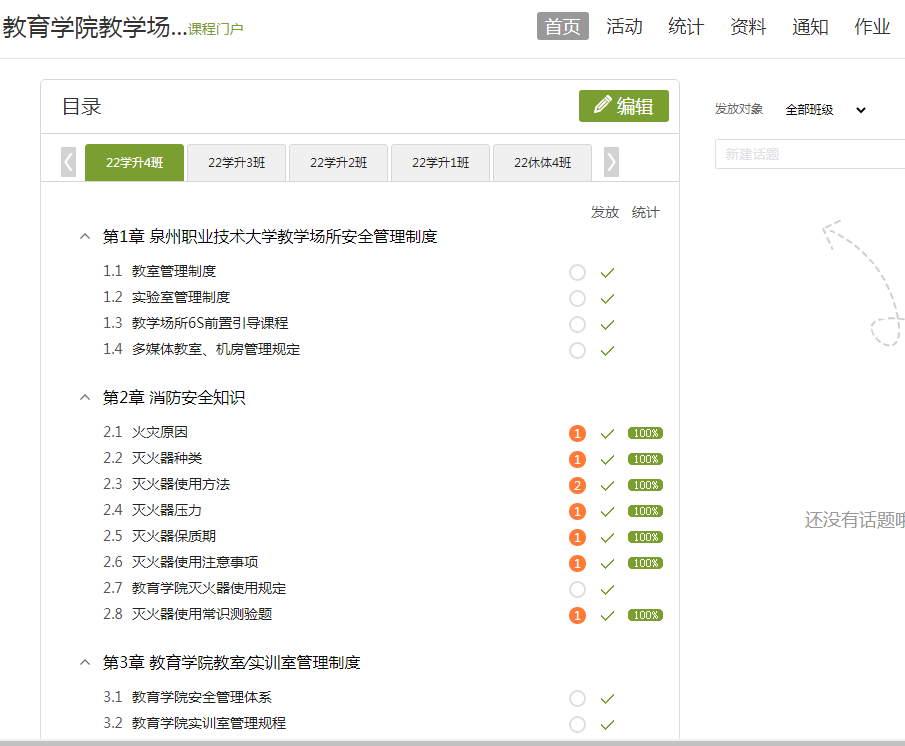
Task: Click the right arrow beside class tabs
Action: pos(611,162)
